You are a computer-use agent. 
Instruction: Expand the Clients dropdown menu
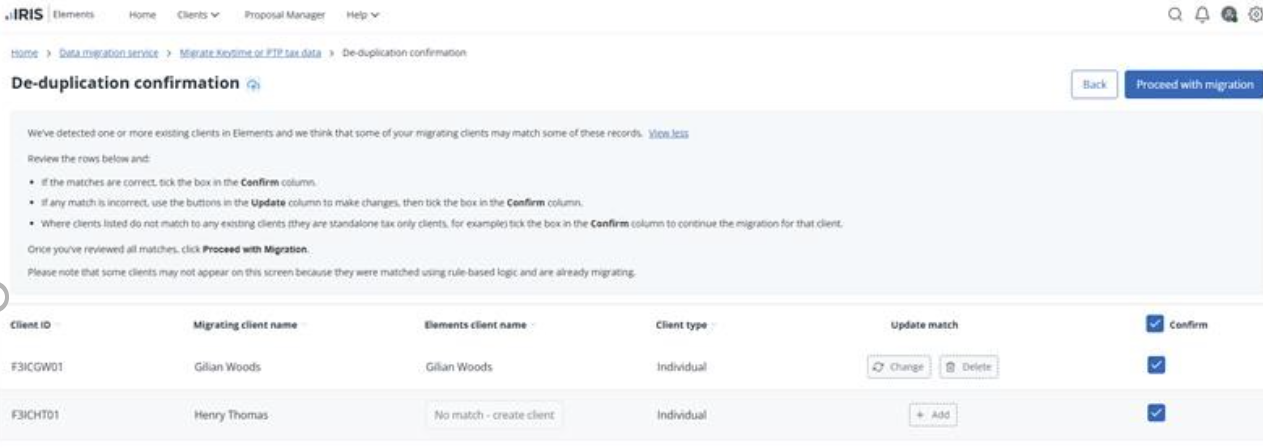(x=197, y=15)
